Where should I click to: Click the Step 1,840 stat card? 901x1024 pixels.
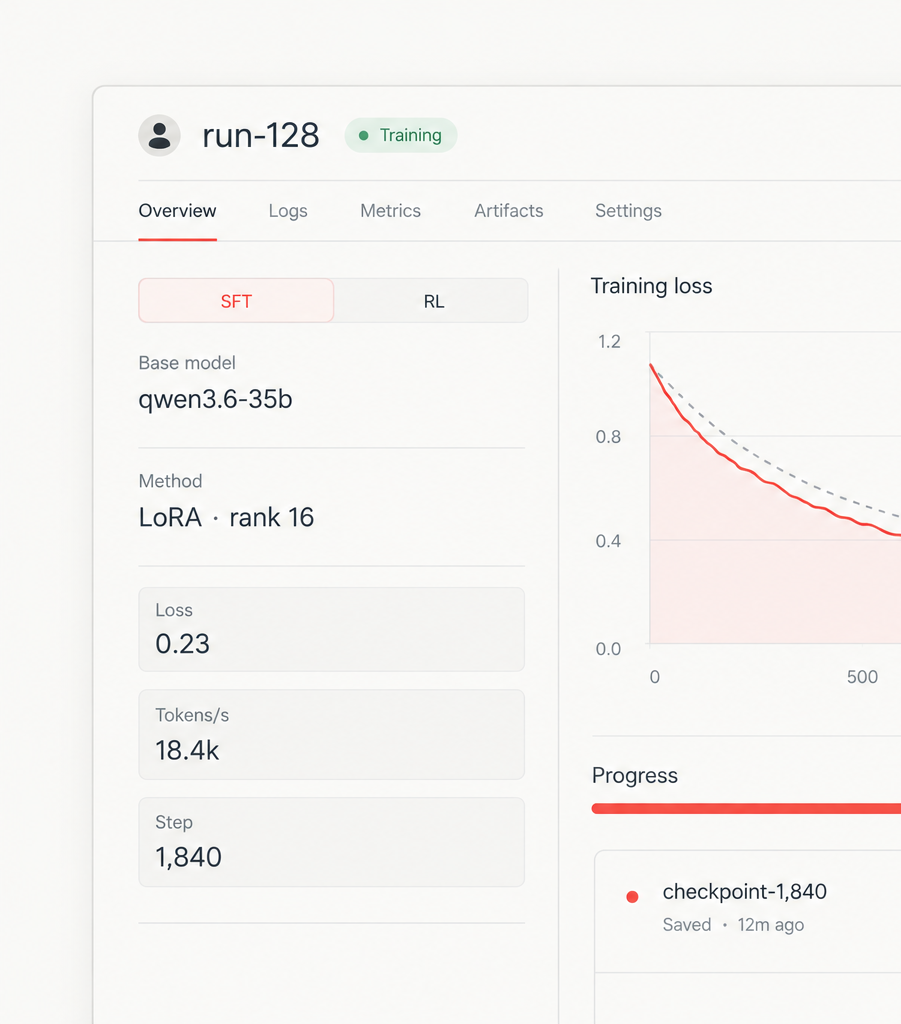click(x=332, y=842)
